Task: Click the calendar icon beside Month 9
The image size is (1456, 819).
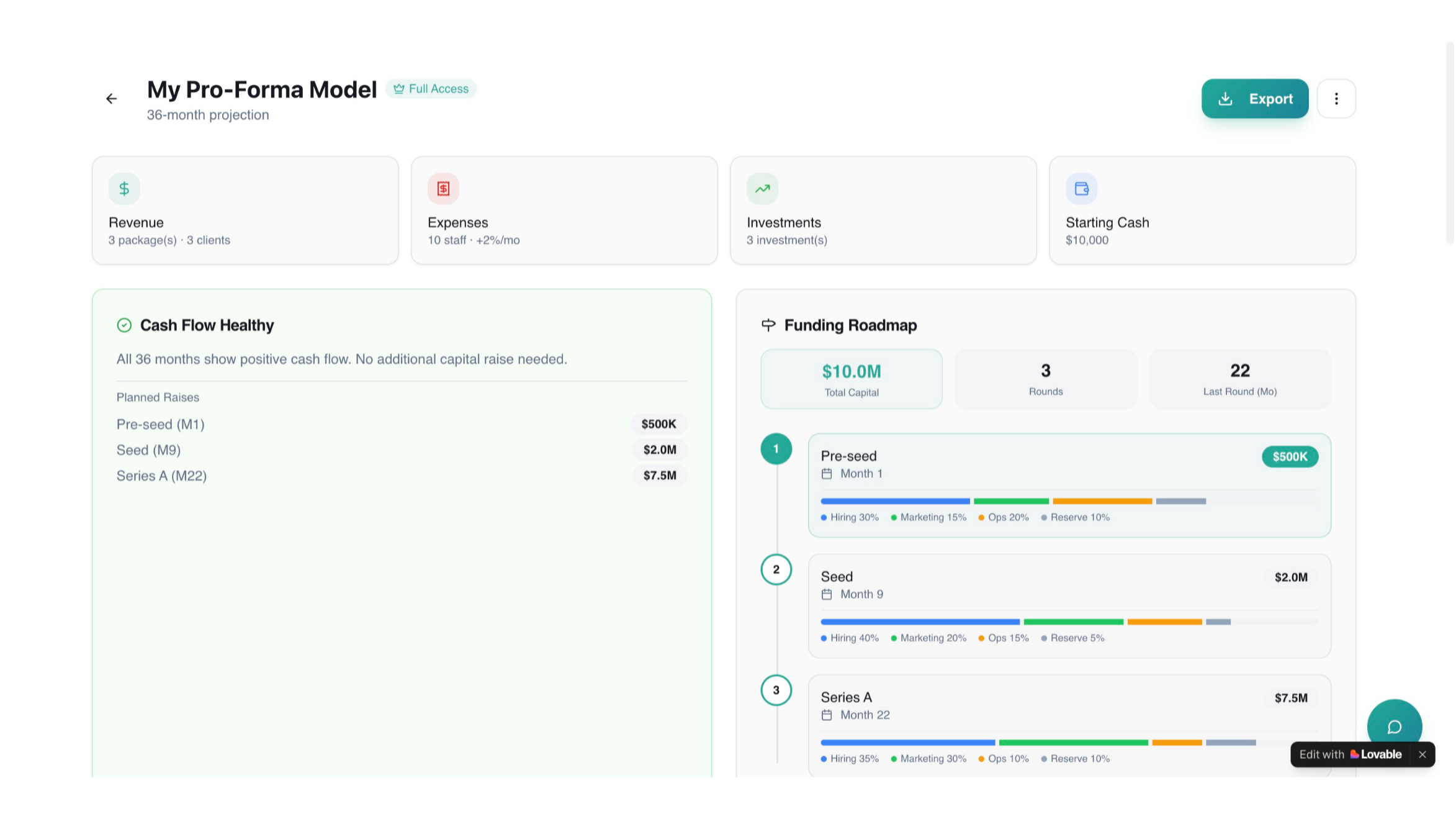Action: tap(827, 594)
